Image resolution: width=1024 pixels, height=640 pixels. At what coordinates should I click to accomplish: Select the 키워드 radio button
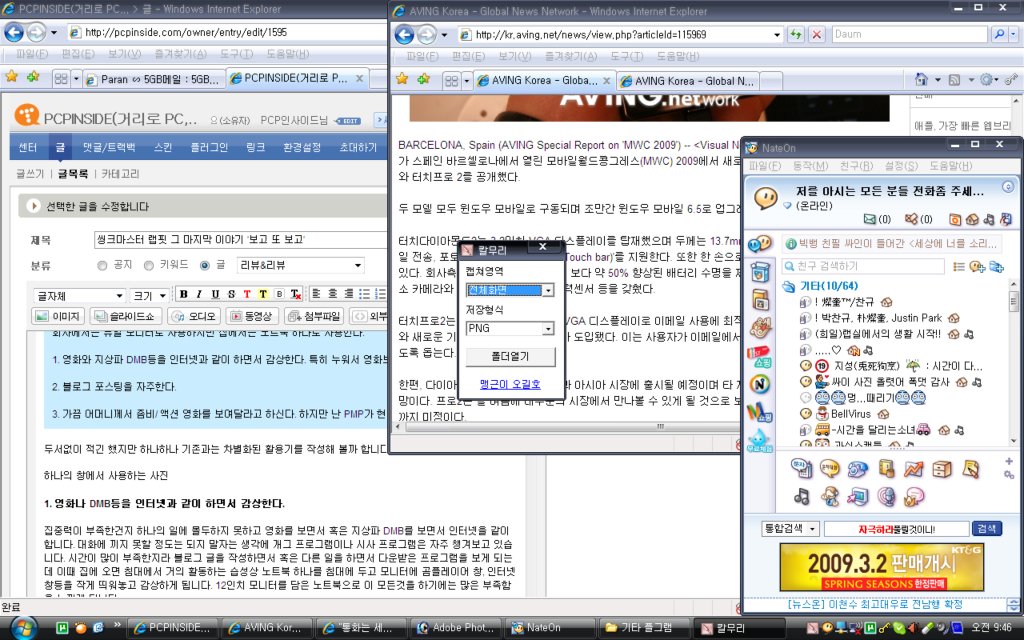tap(149, 266)
